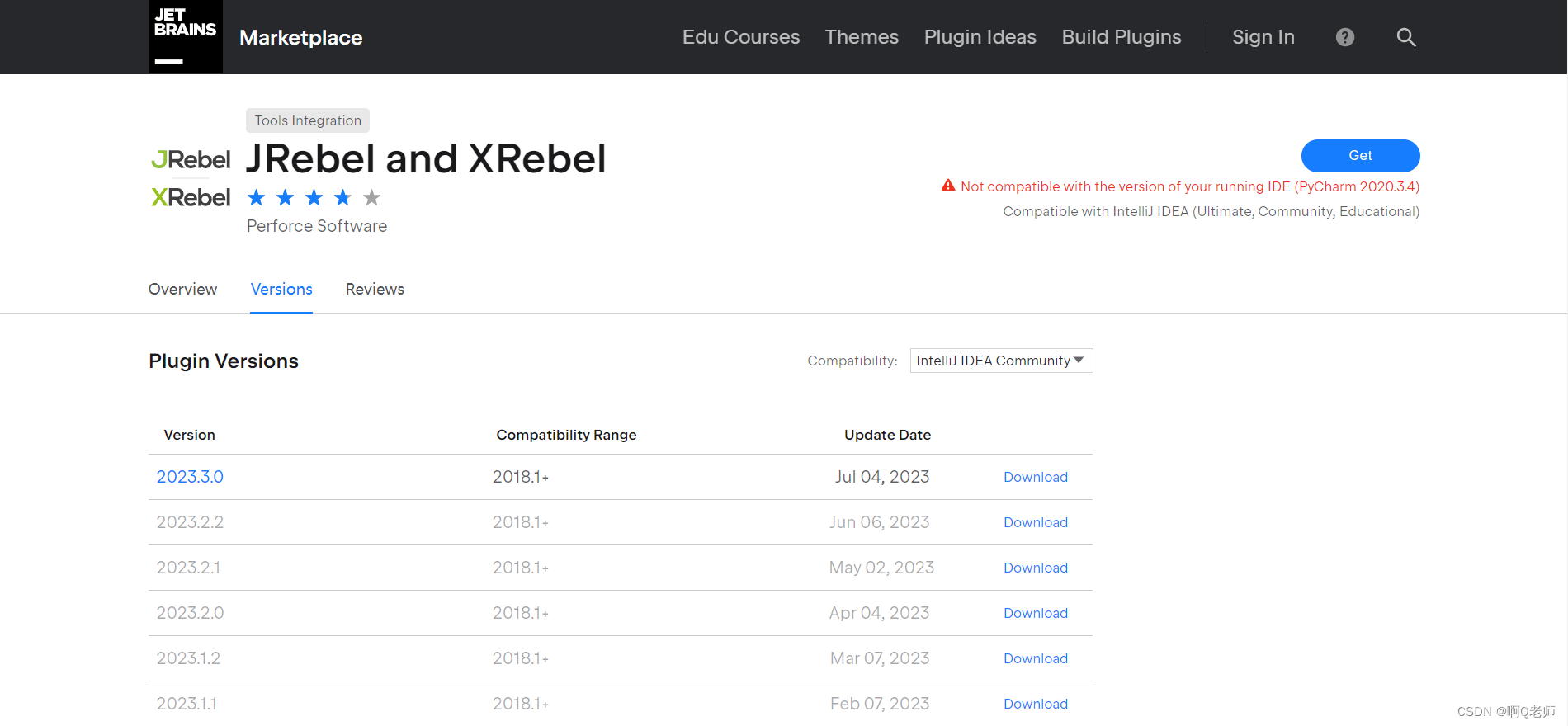Click the search magnifier icon

(x=1406, y=37)
